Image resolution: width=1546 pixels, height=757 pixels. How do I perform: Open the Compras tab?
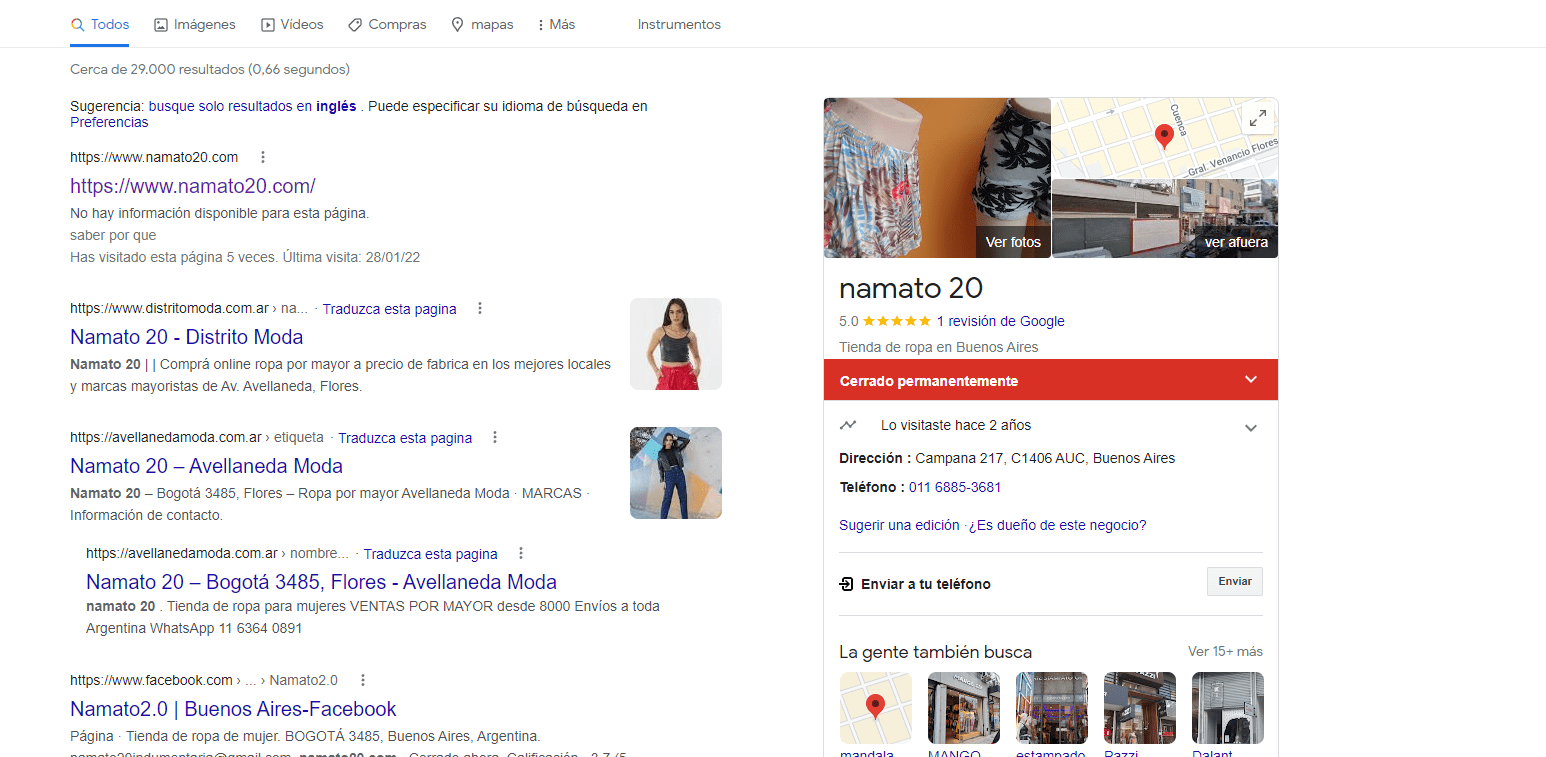pos(387,24)
